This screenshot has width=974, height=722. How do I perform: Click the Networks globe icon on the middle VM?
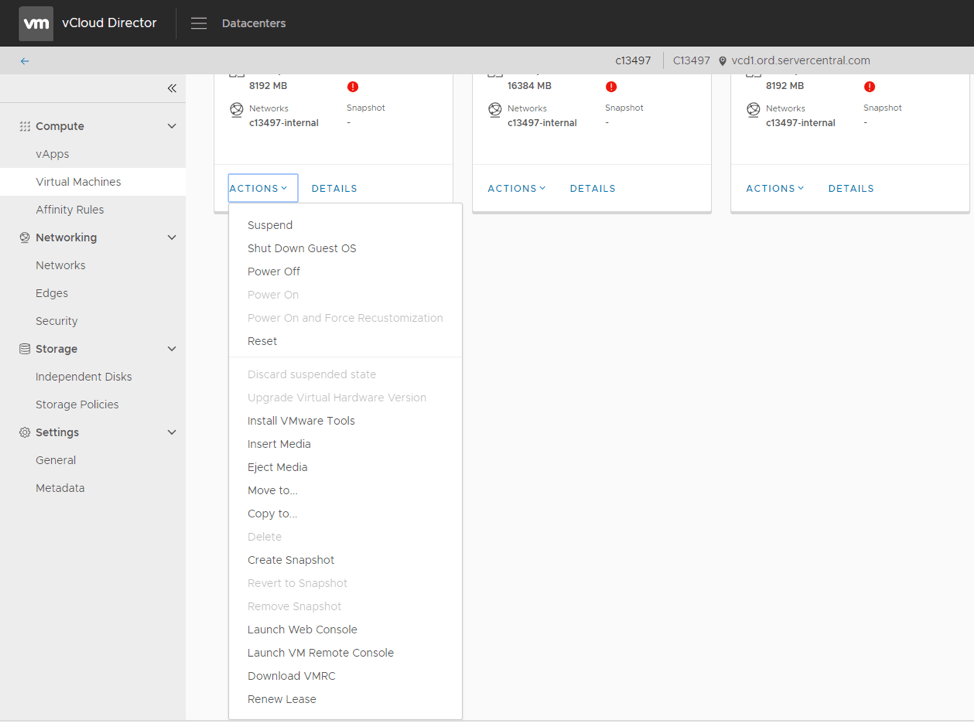[493, 108]
